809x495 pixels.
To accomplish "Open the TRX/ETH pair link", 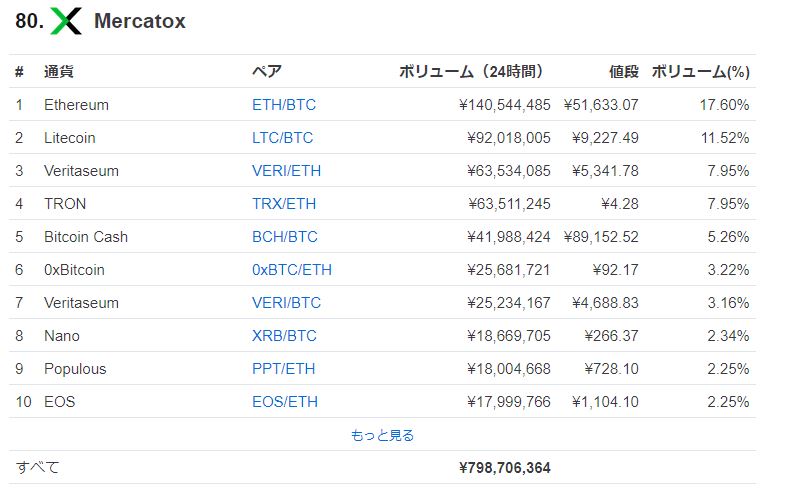I will pos(283,204).
